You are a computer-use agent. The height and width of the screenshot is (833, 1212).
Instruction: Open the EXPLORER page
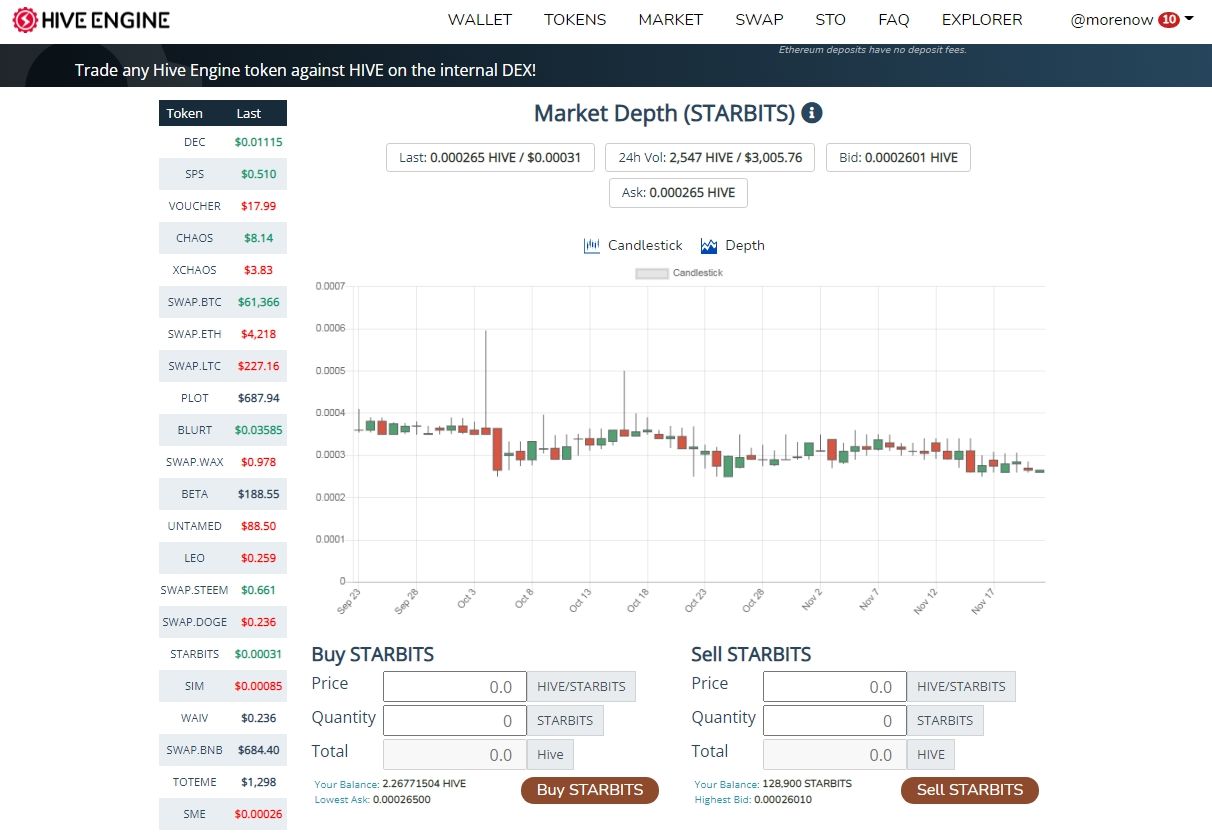point(982,20)
